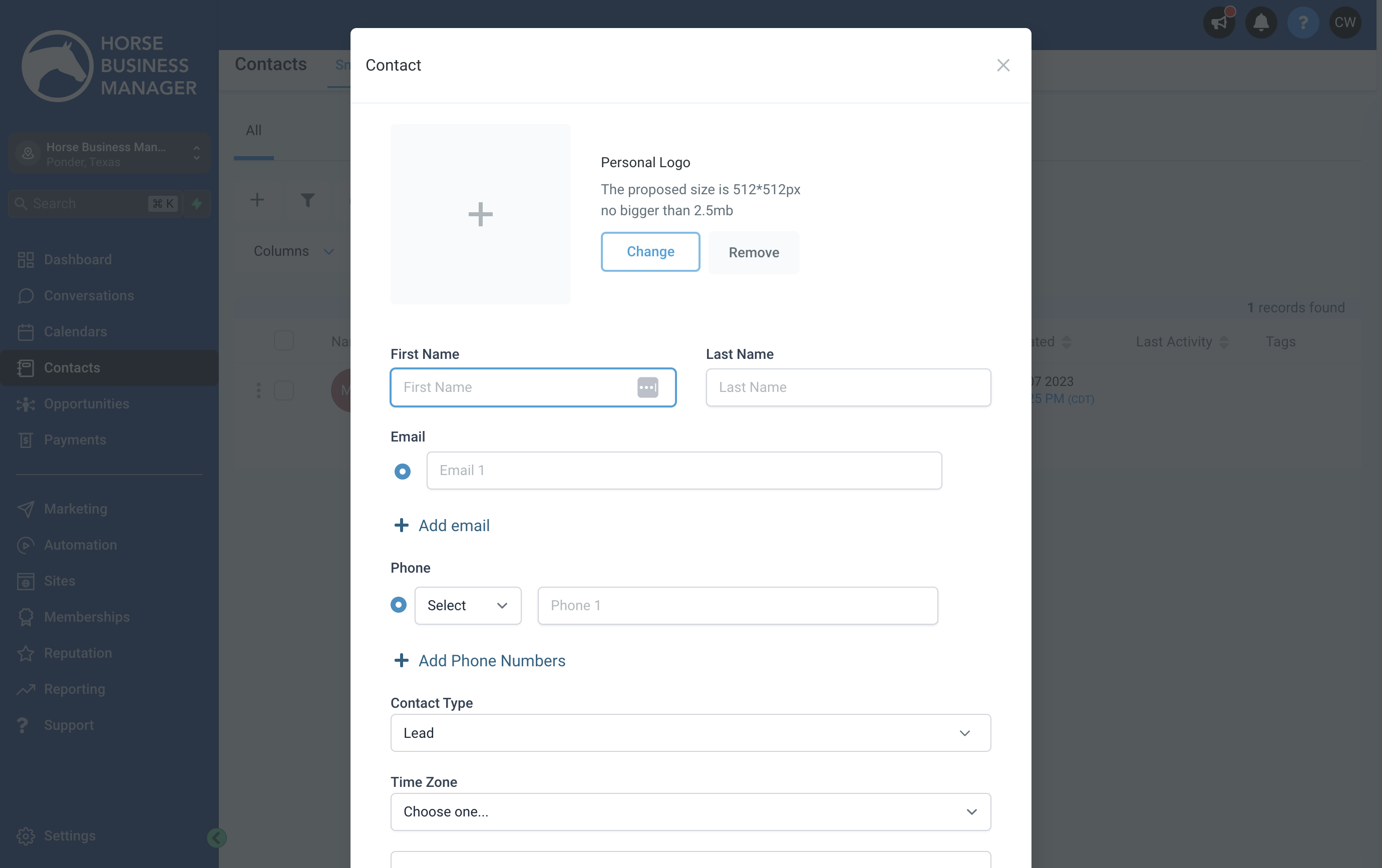Click the Remove logo button

pyautogui.click(x=754, y=252)
